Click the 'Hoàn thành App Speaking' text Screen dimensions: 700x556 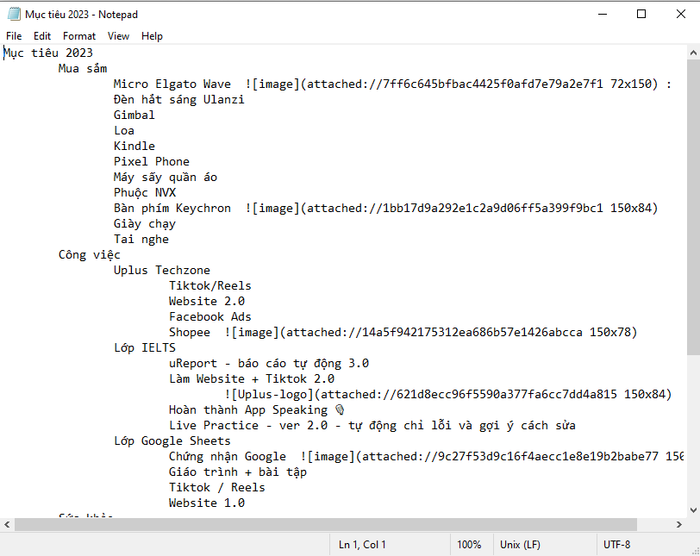[248, 410]
